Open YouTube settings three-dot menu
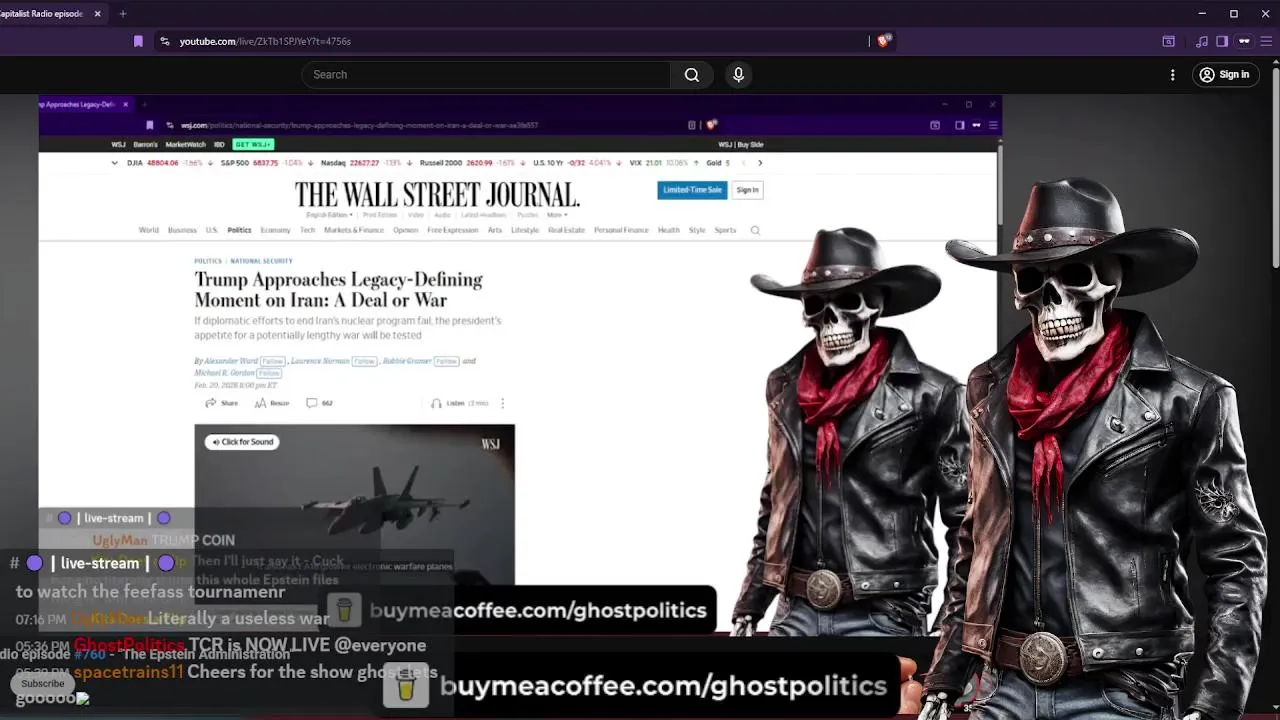 pos(1173,75)
